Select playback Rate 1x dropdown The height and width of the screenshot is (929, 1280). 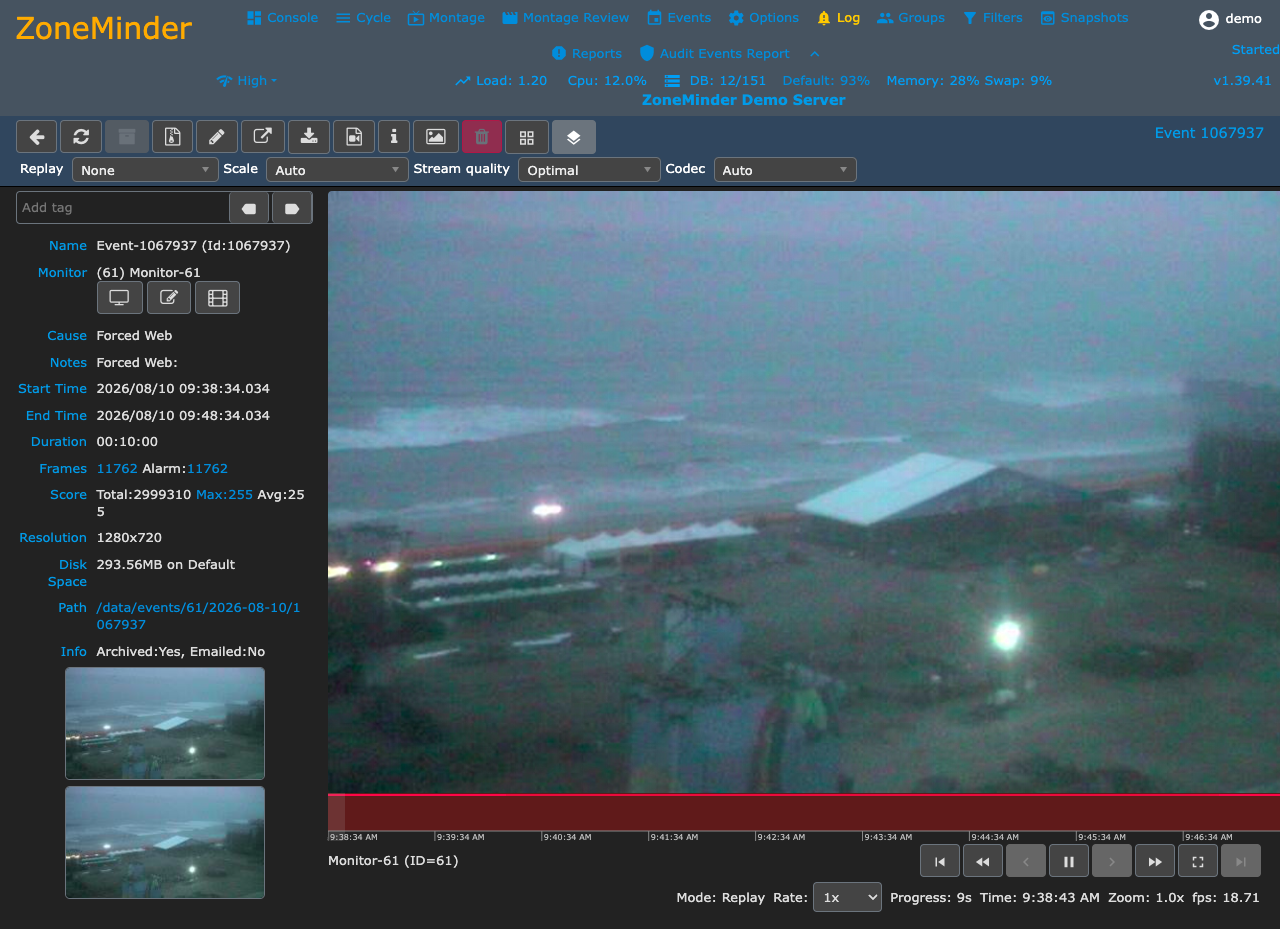click(x=847, y=897)
